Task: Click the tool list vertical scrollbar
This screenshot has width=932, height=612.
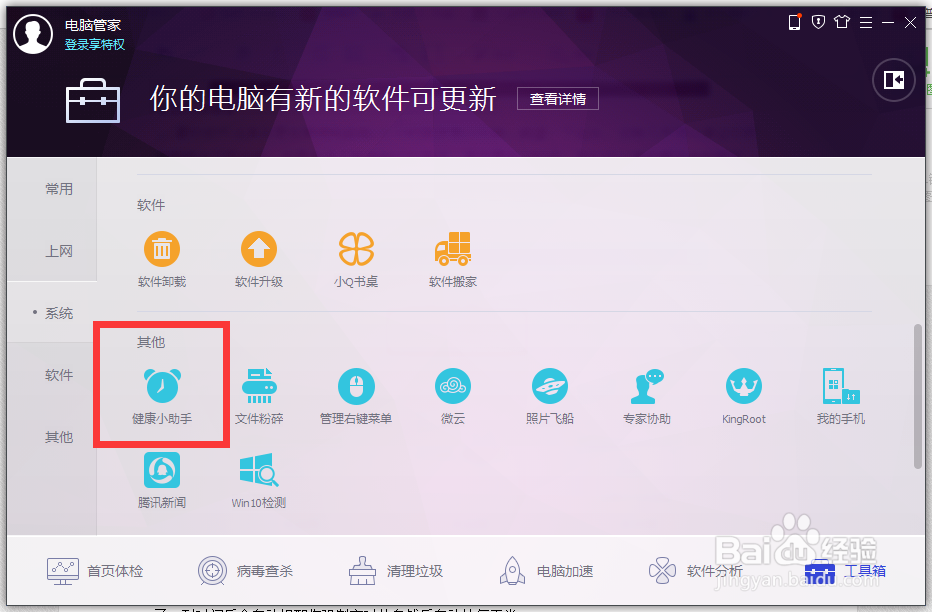Action: coord(918,396)
